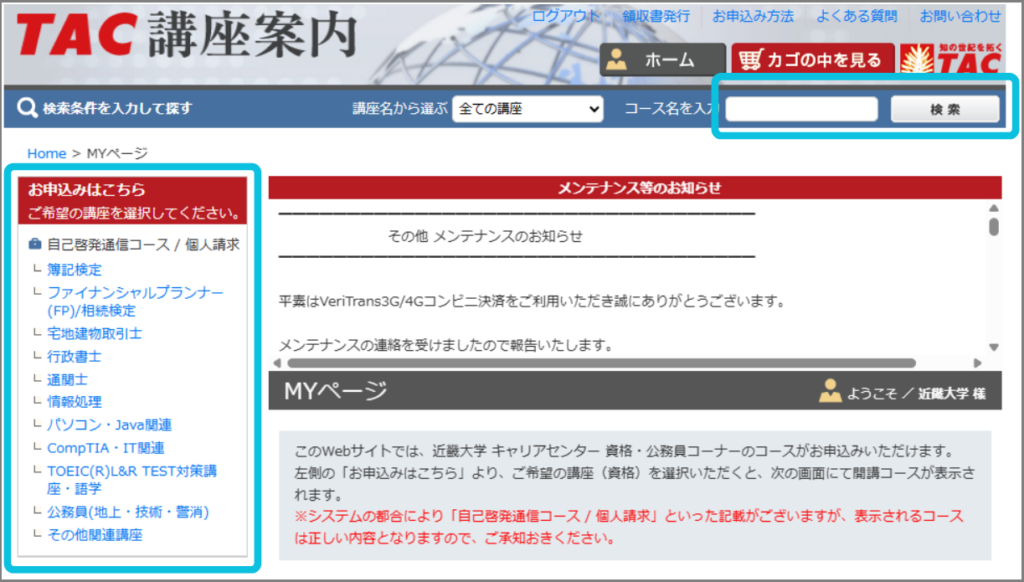The height and width of the screenshot is (582, 1024).
Task: Open 領収書発行 receipt link
Action: (x=656, y=16)
